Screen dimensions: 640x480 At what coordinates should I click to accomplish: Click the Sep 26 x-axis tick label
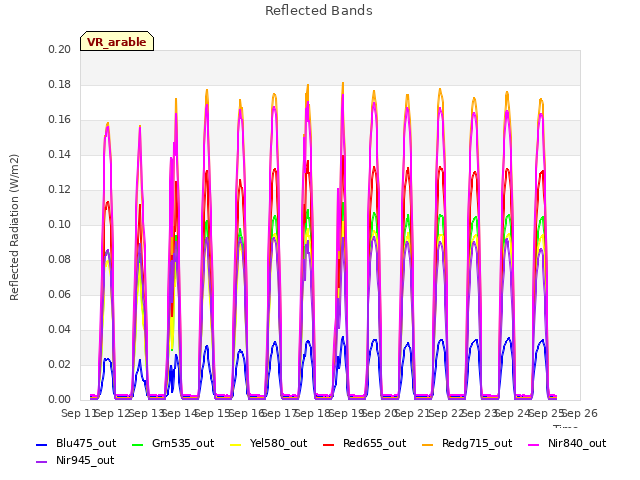[x=580, y=413]
